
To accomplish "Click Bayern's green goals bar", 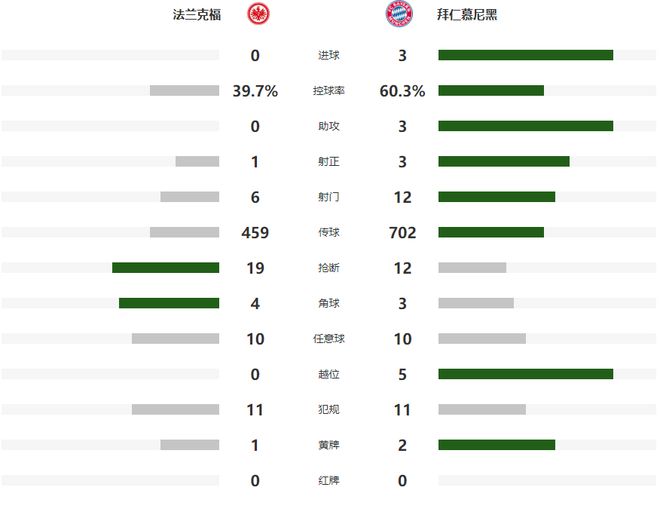I will pos(525,55).
